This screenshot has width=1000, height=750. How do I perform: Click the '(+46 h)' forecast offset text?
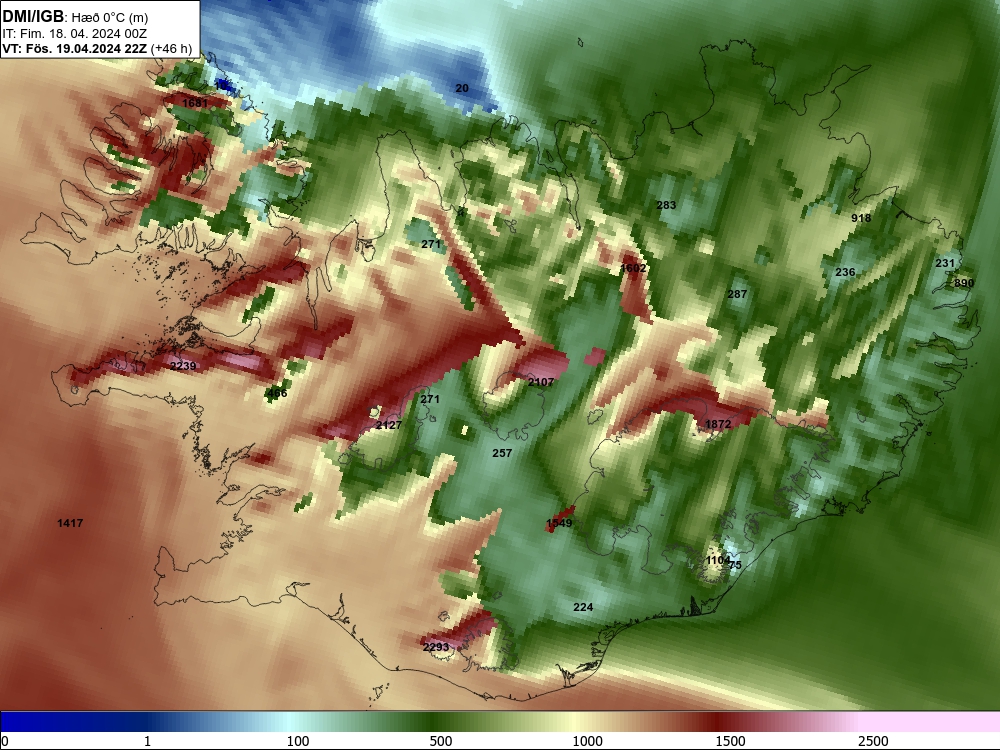[171, 48]
